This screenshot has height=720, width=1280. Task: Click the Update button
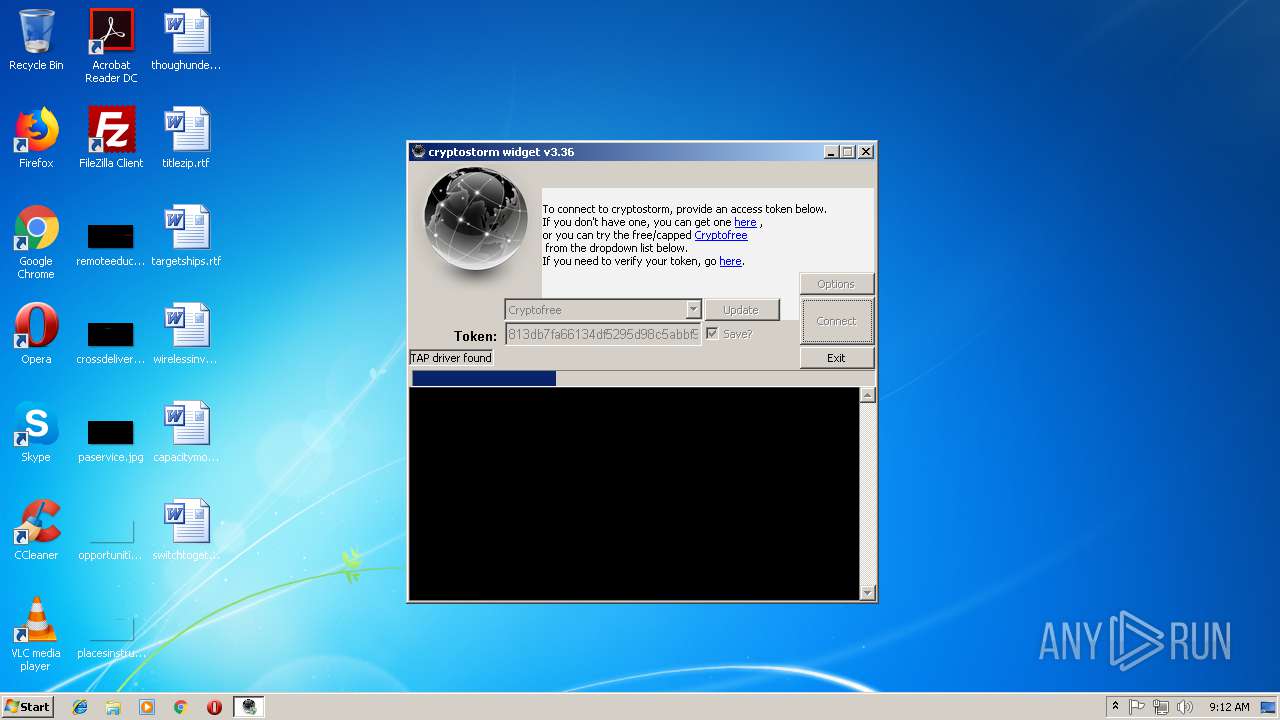click(x=741, y=310)
